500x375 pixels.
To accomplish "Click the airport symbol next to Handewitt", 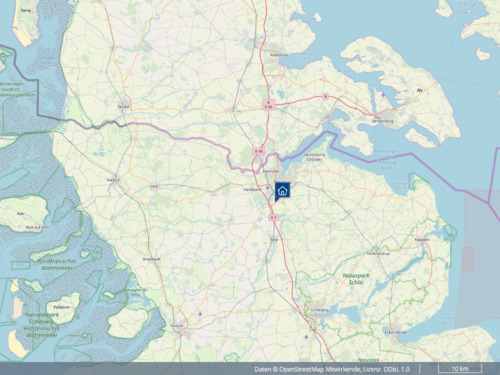I will tap(268, 188).
